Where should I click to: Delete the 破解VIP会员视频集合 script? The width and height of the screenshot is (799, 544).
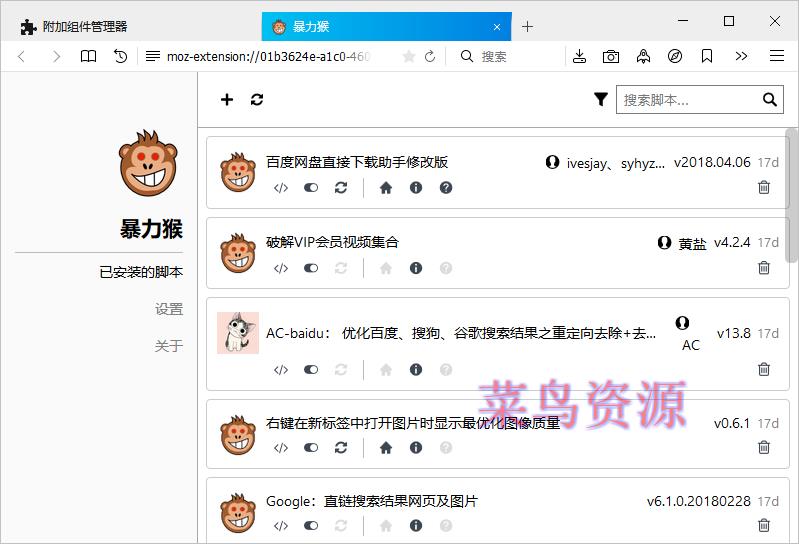[764, 268]
